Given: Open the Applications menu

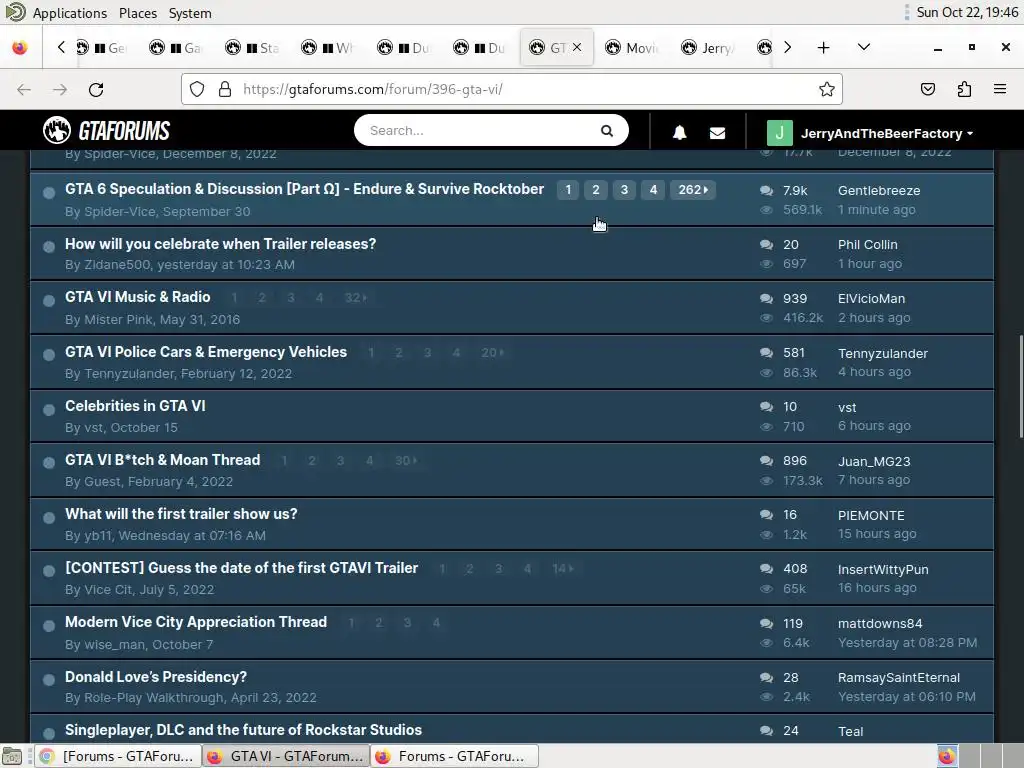Looking at the screenshot, I should 70,13.
